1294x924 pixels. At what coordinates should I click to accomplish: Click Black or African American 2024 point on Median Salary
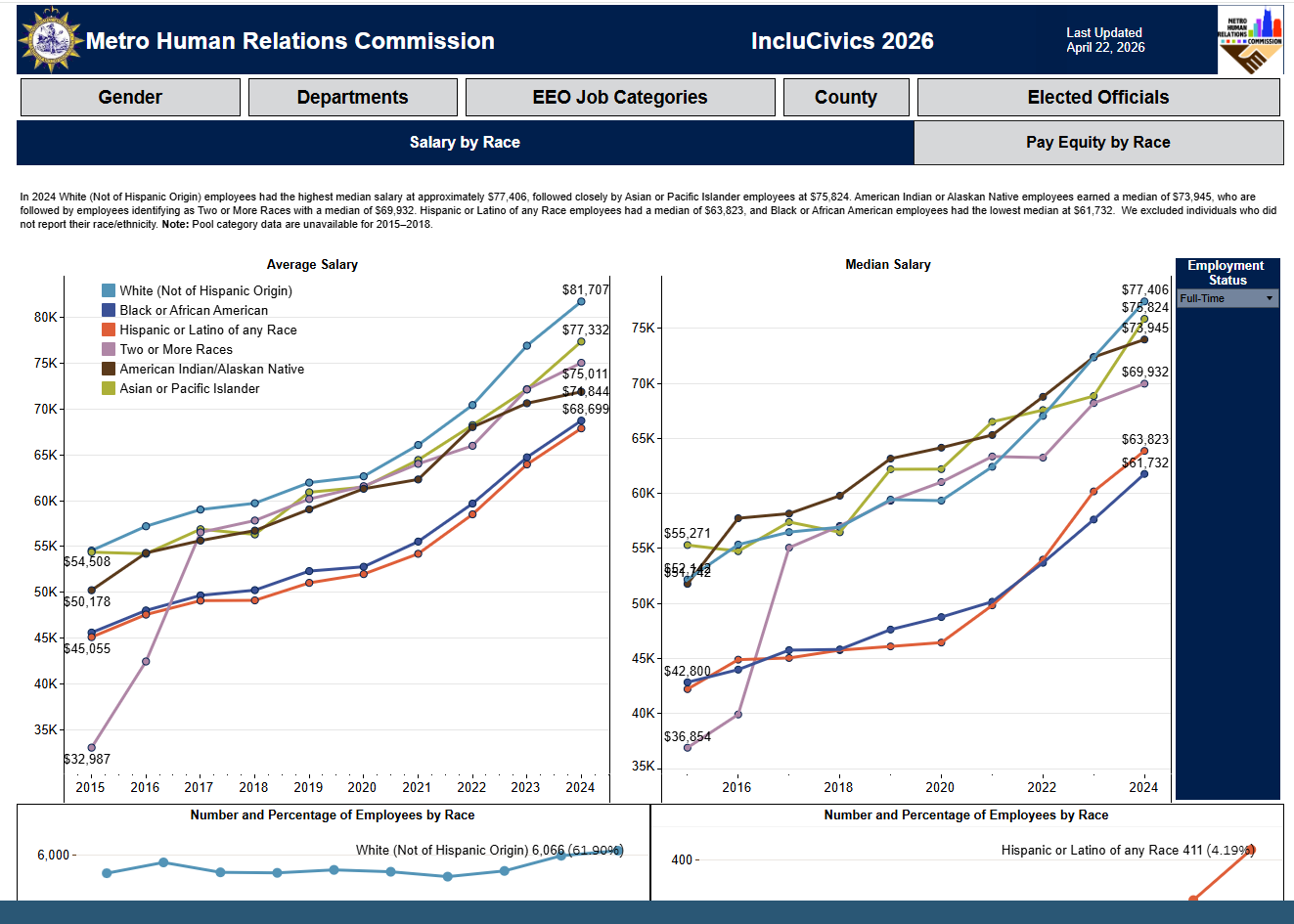coord(1144,474)
